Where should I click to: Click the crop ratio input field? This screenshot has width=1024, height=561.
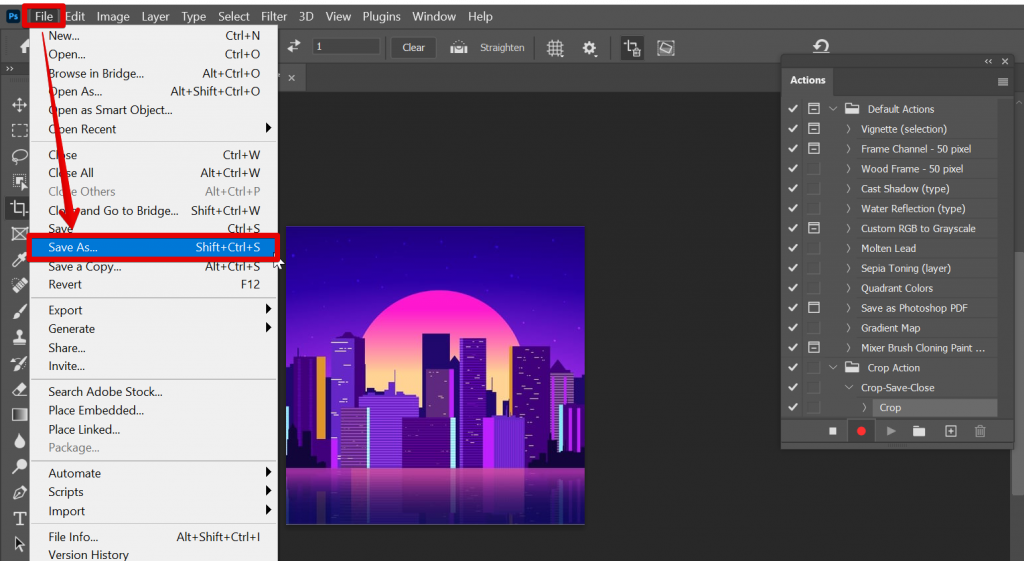click(x=346, y=47)
